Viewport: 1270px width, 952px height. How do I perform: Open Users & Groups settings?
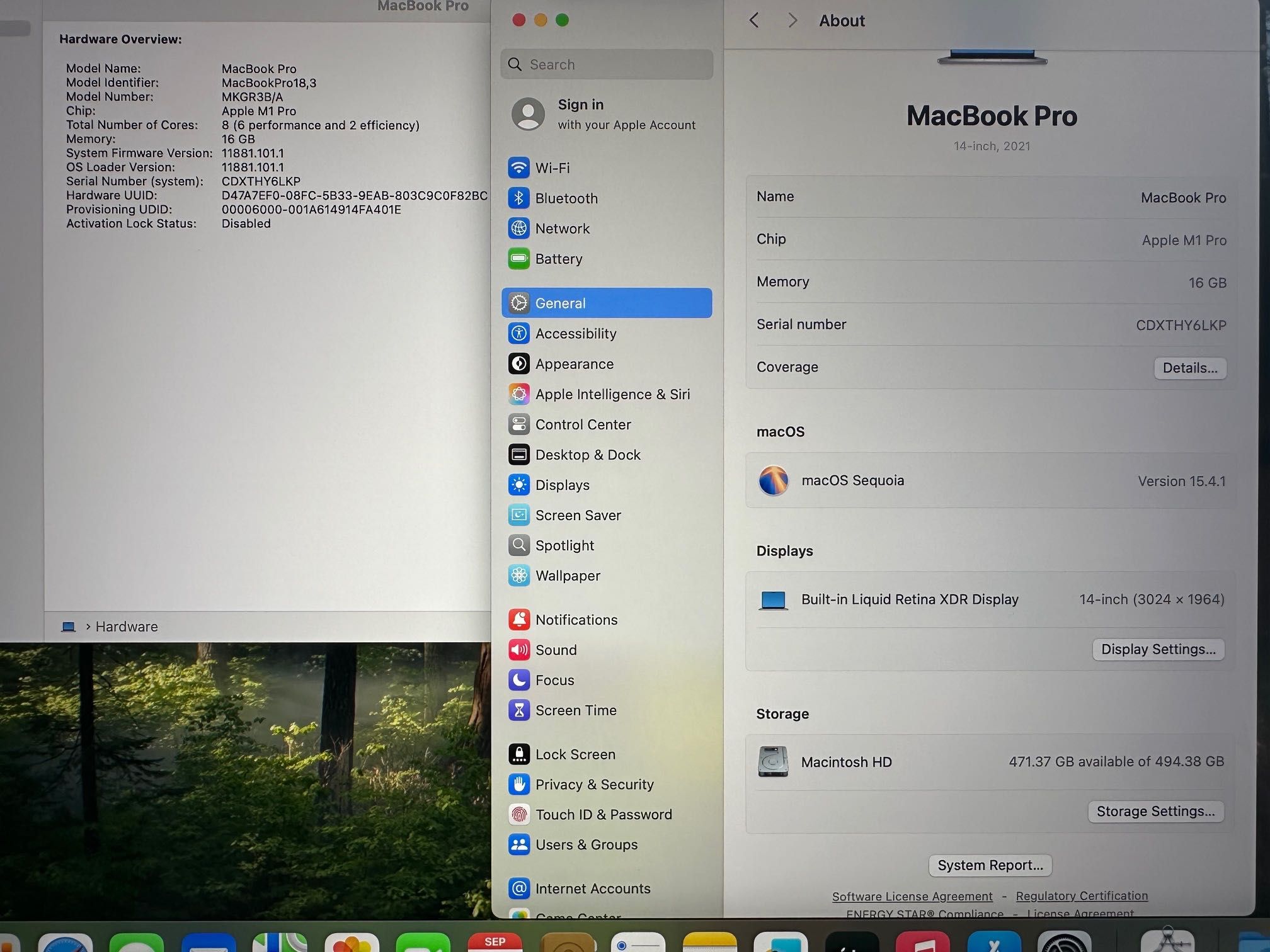[x=607, y=845]
